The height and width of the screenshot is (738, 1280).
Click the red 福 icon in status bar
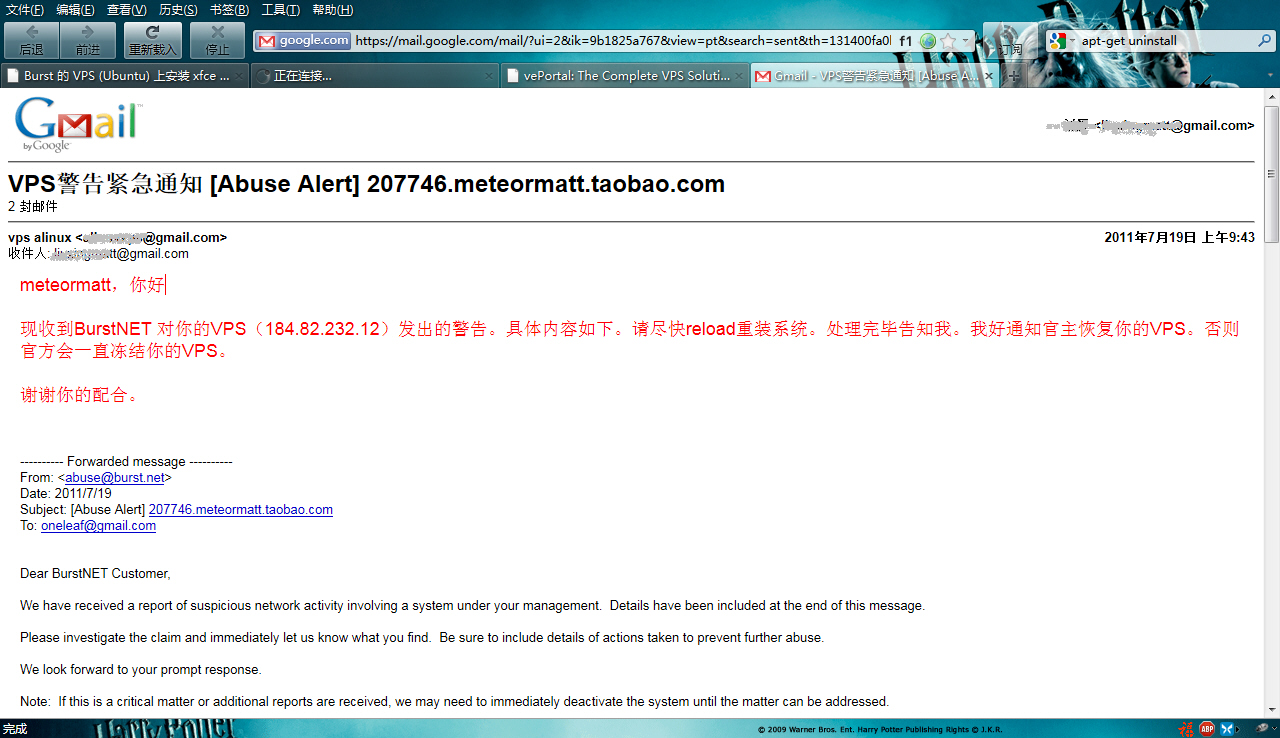(x=1185, y=729)
